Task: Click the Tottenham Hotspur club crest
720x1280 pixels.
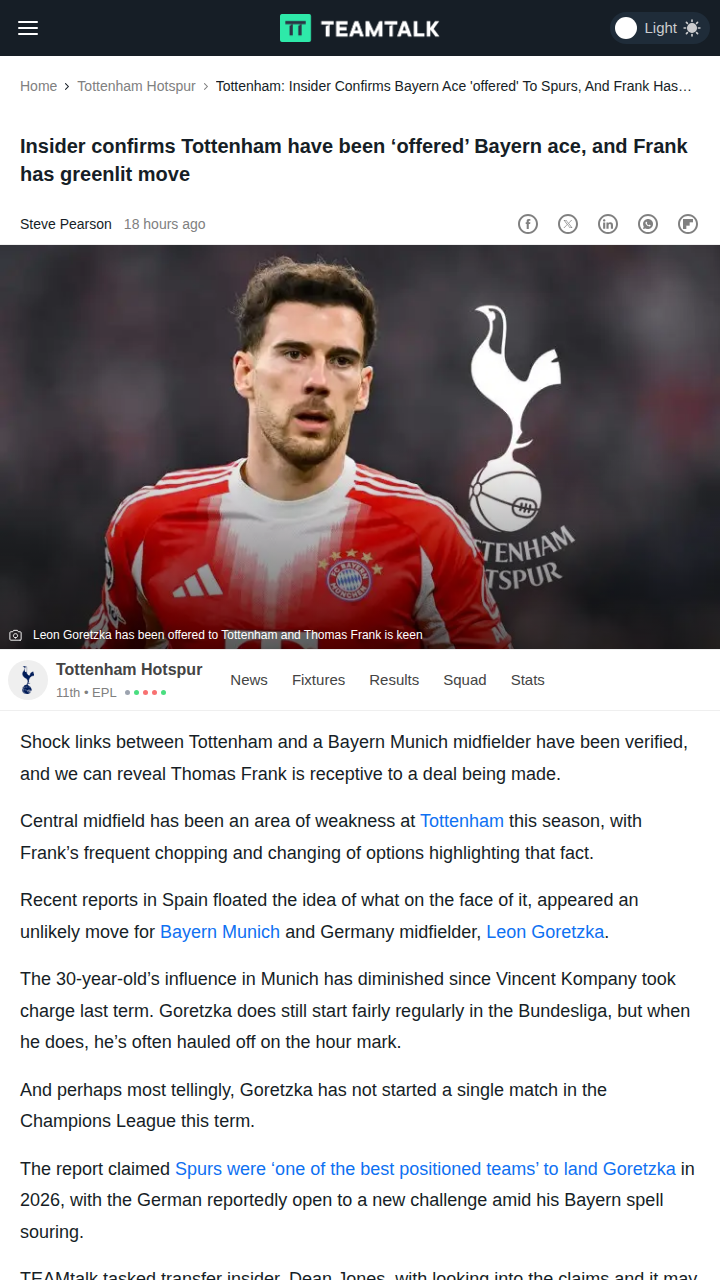Action: pos(28,680)
